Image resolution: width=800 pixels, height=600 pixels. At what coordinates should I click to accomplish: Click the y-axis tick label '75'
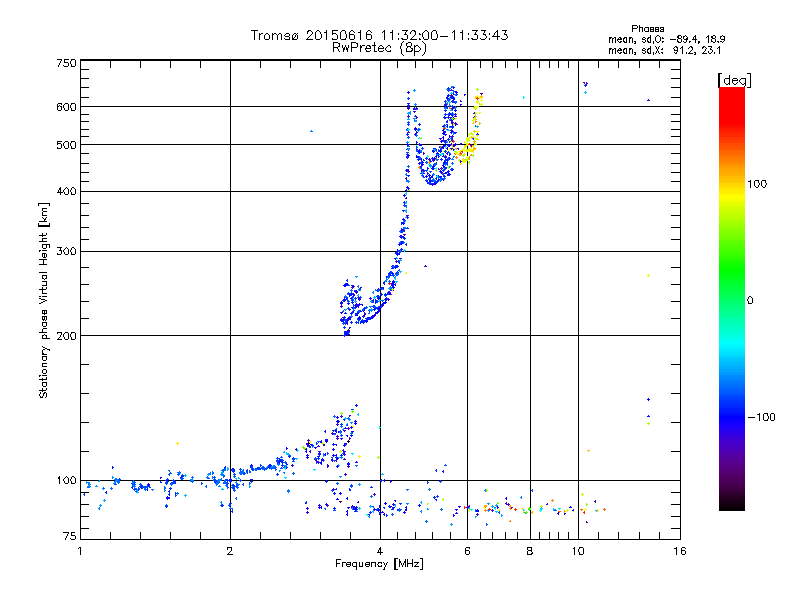pos(70,536)
